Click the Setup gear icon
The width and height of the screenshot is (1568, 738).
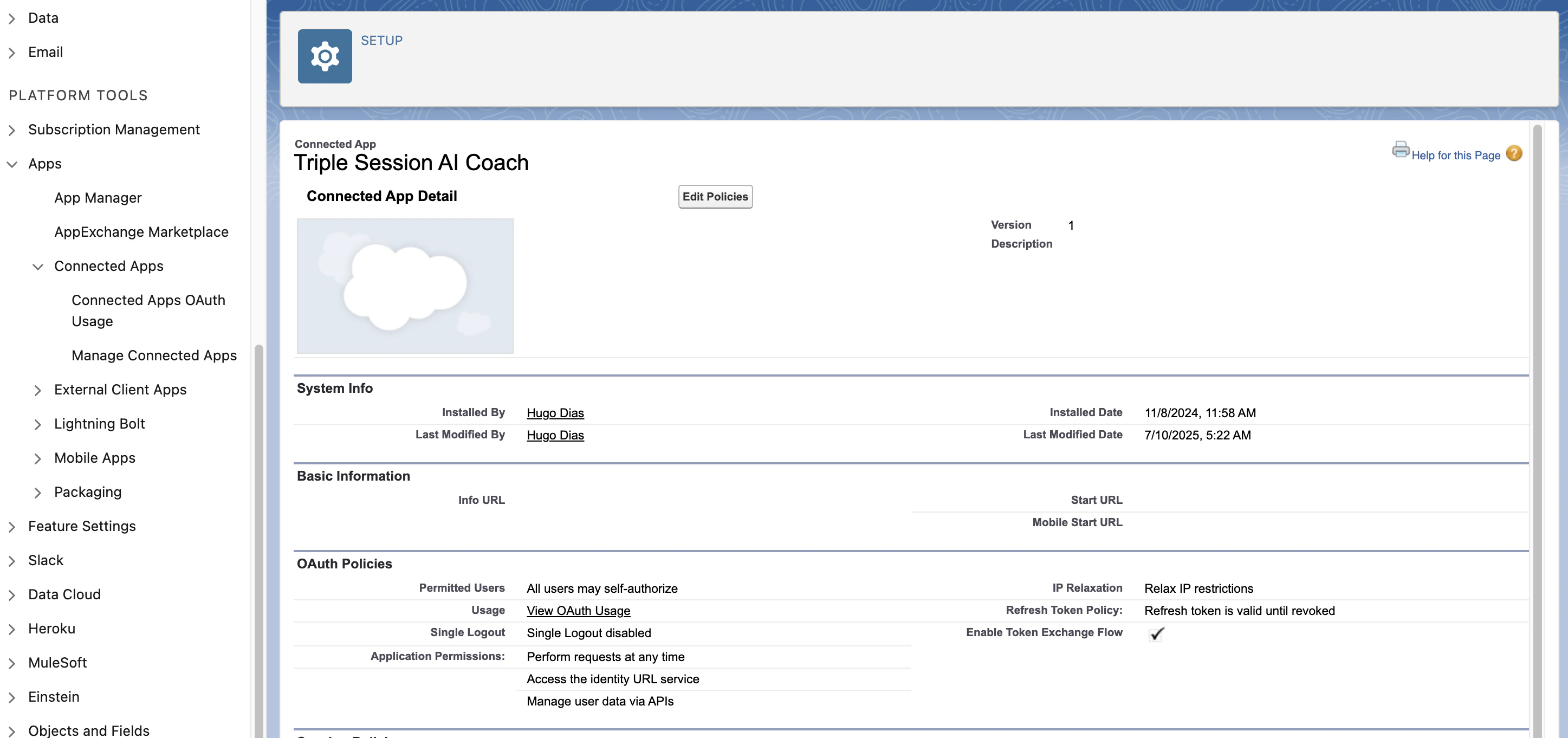coord(325,56)
